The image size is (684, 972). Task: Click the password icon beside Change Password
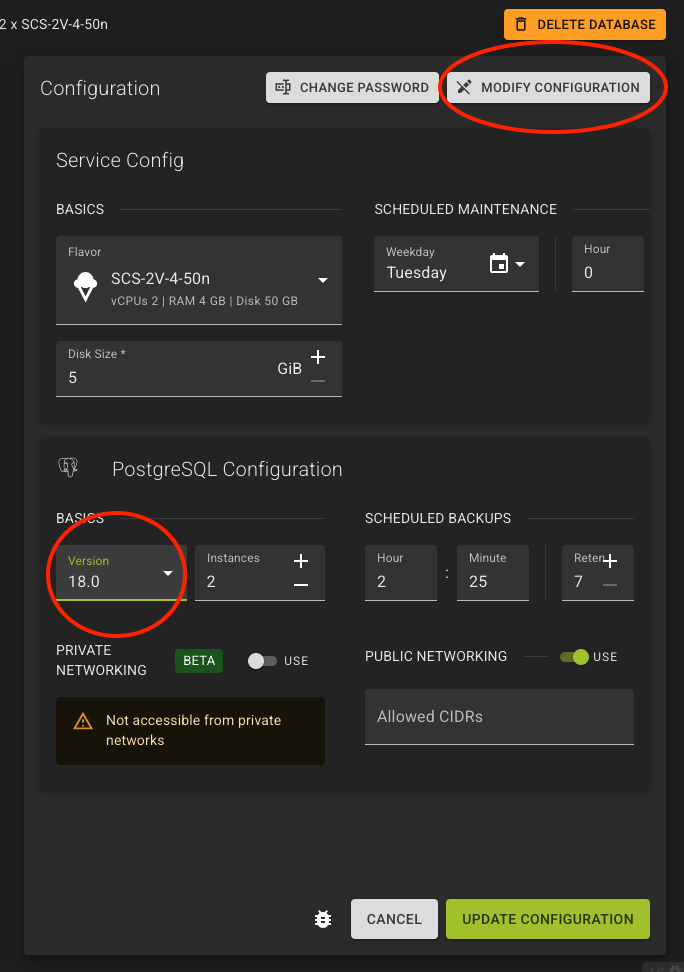tap(283, 87)
